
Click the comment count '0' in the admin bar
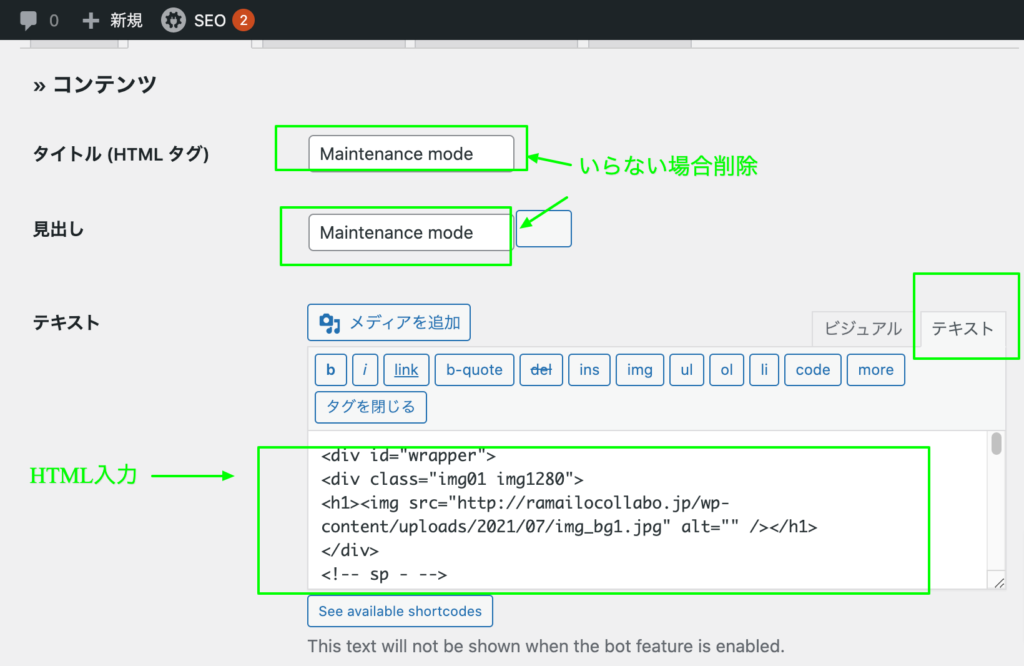[x=54, y=21]
